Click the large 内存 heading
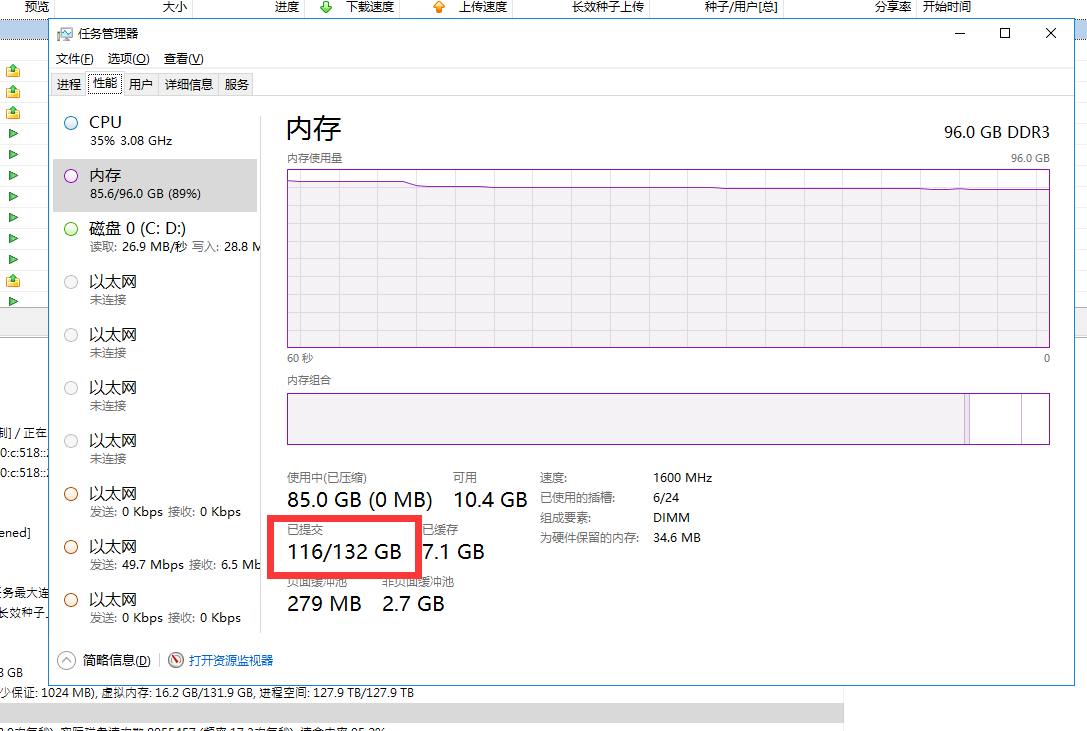The height and width of the screenshot is (731, 1087). (x=314, y=129)
